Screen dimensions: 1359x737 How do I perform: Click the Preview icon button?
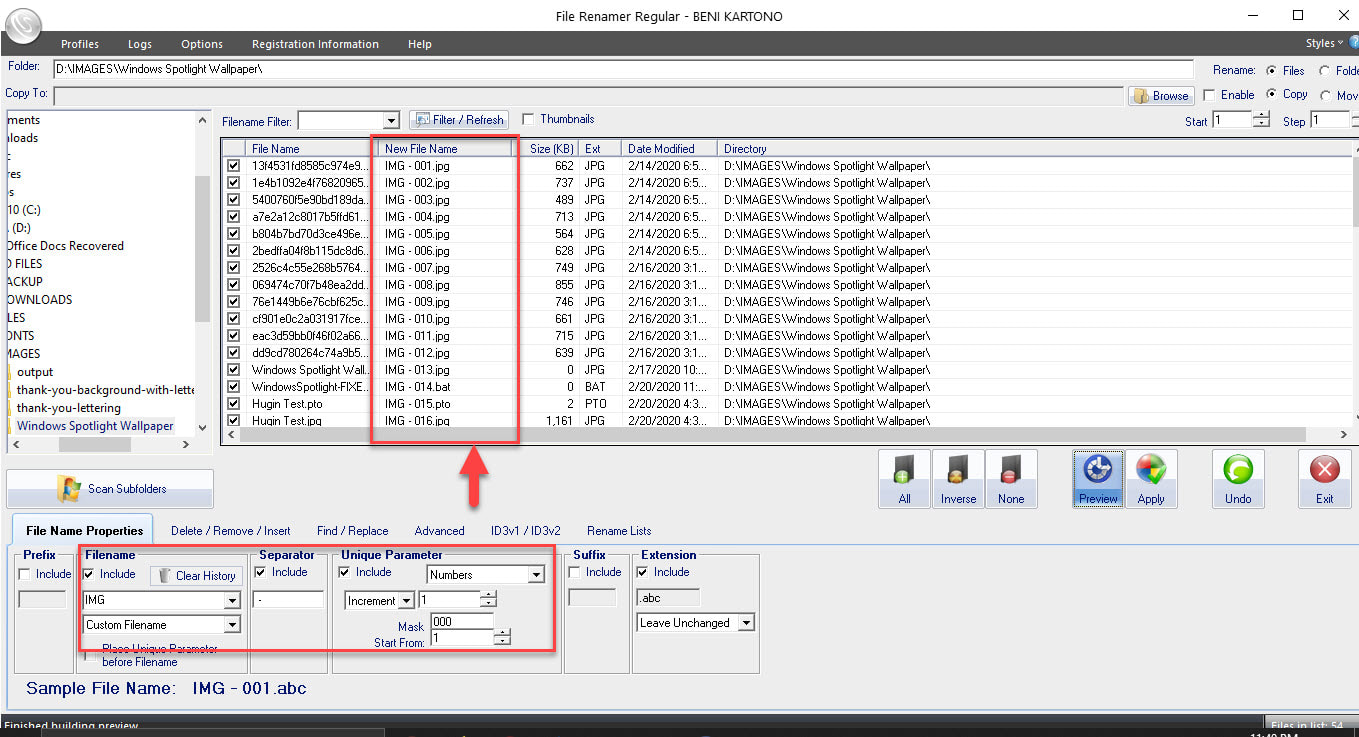tap(1098, 479)
